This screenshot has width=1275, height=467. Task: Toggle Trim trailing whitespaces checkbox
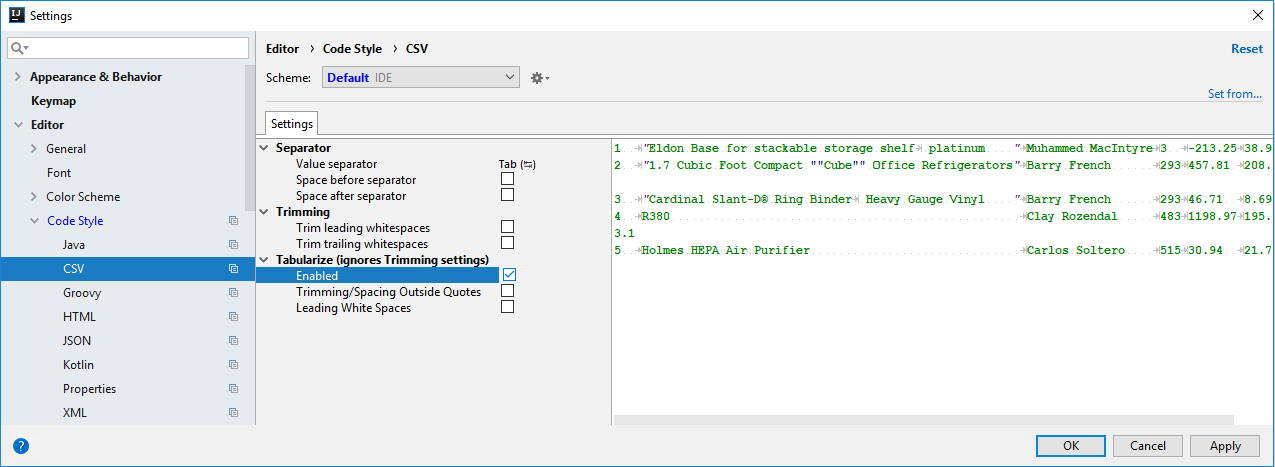(x=508, y=243)
